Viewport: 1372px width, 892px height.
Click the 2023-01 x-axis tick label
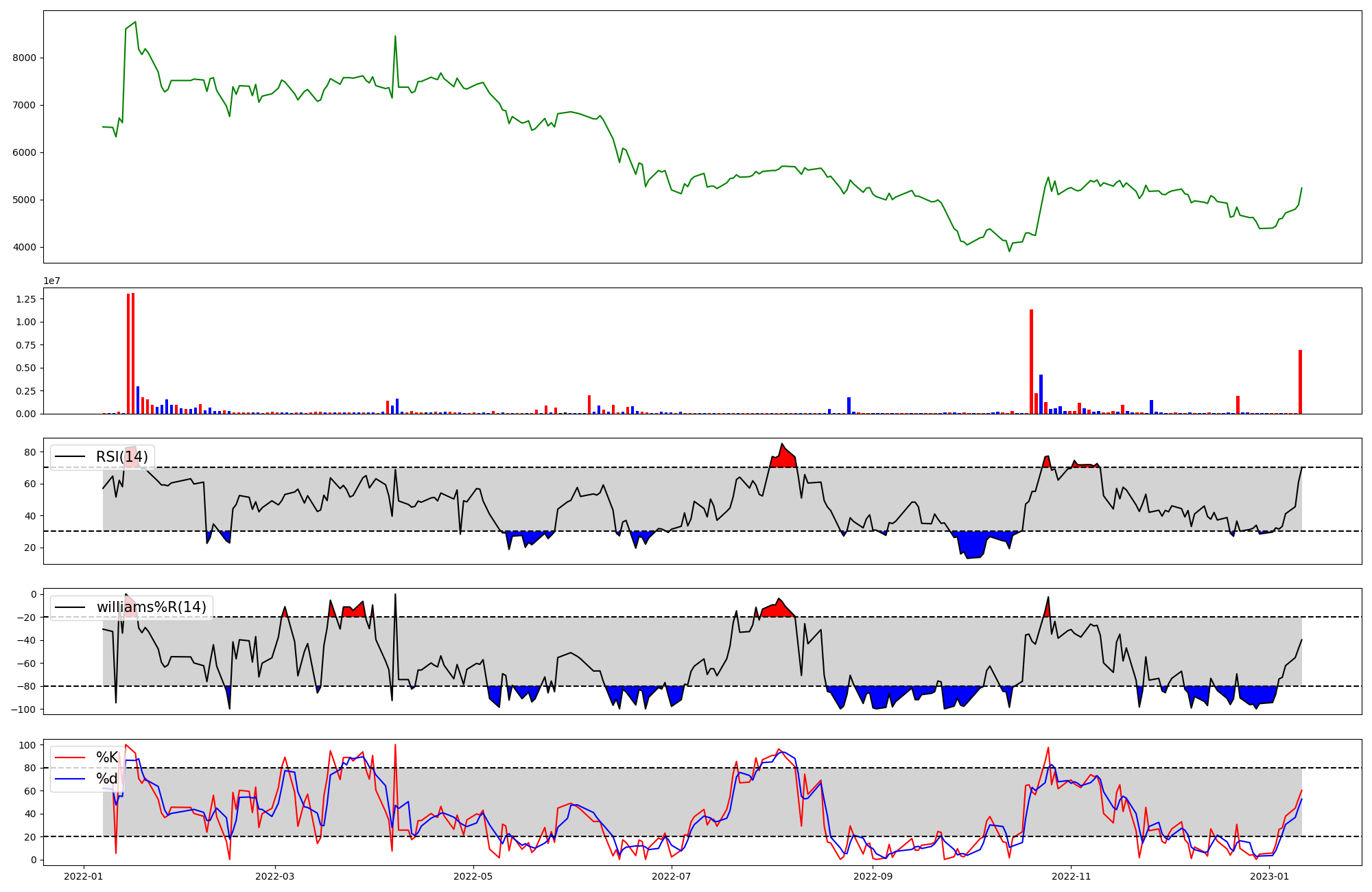coord(1269,876)
